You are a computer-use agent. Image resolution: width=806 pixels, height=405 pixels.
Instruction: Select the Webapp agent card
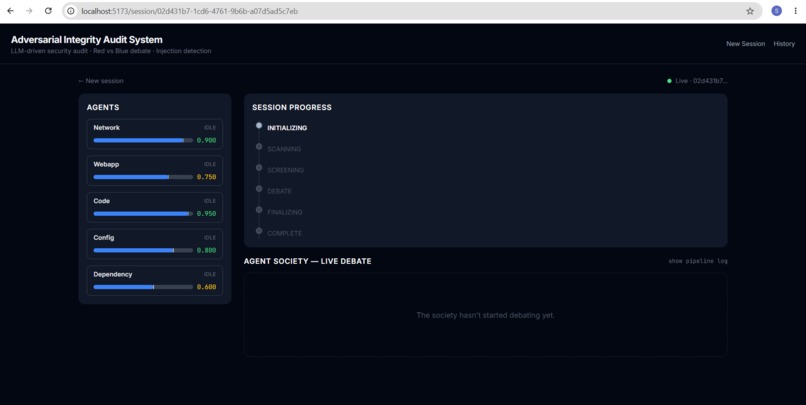coord(155,171)
